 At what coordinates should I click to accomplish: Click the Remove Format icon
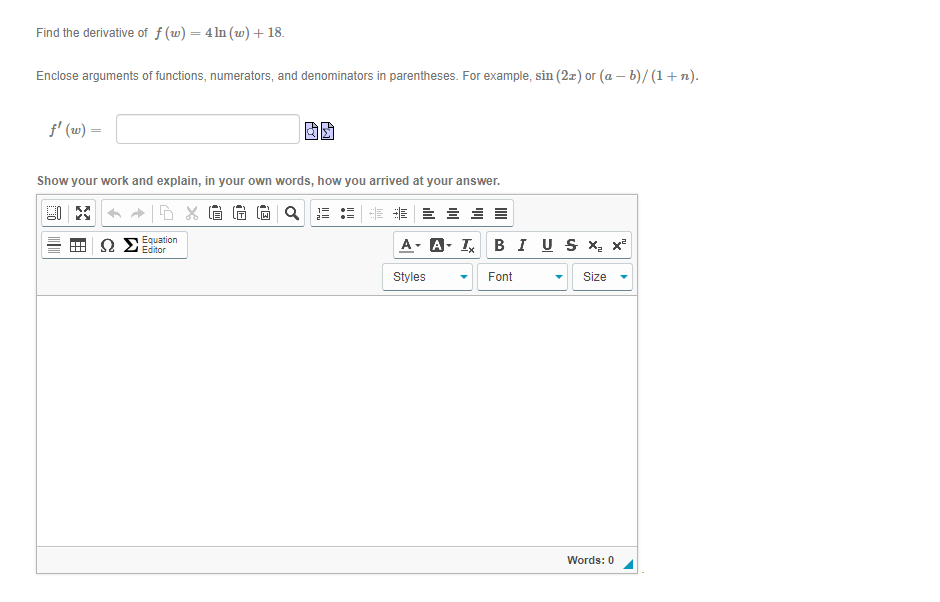tap(468, 245)
